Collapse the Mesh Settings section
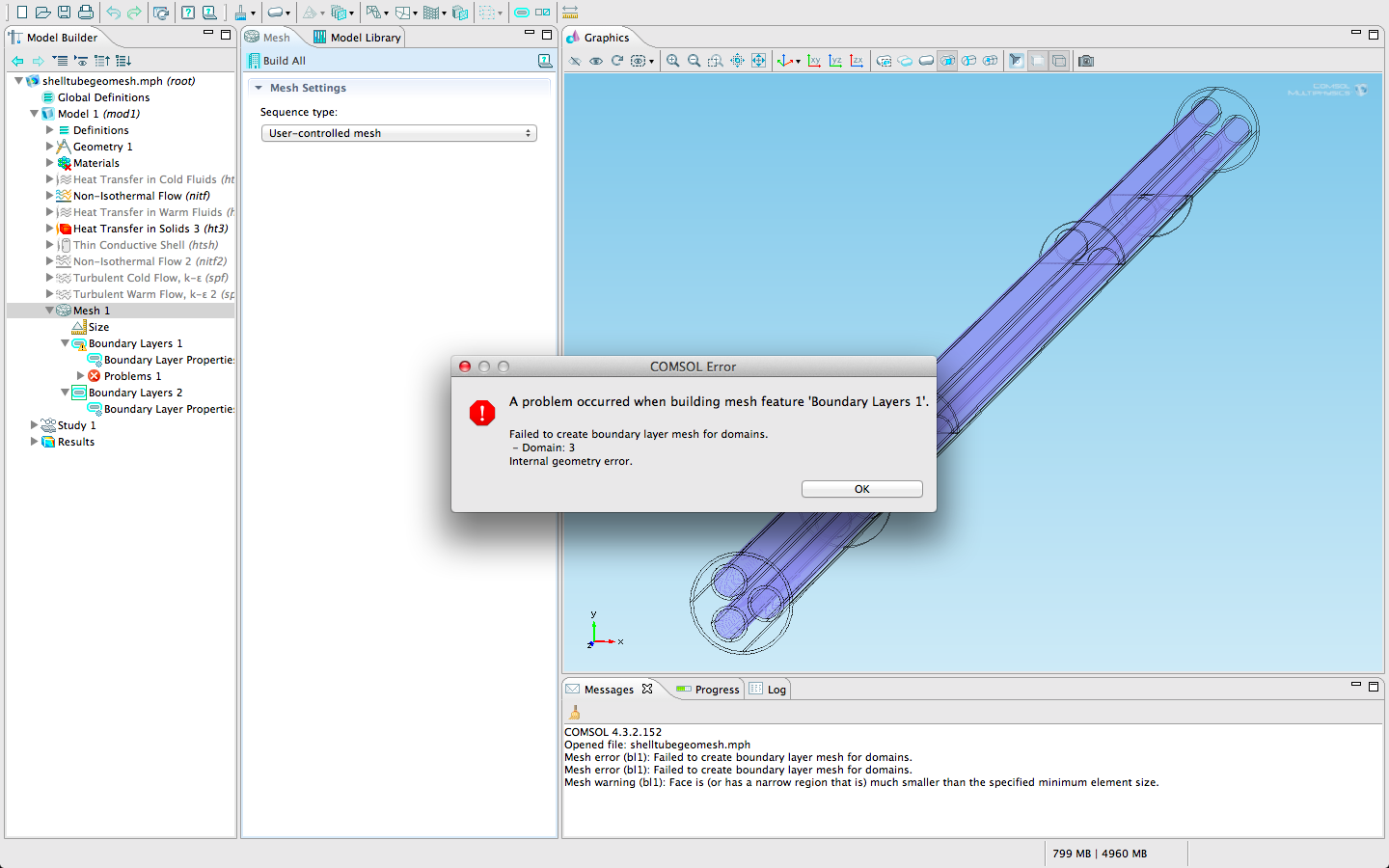The height and width of the screenshot is (868, 1389). coord(259,88)
